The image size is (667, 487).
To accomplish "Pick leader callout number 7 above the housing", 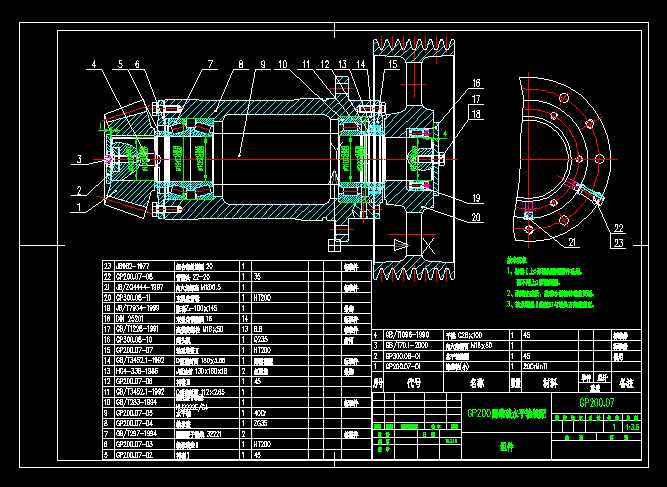I will click(210, 64).
